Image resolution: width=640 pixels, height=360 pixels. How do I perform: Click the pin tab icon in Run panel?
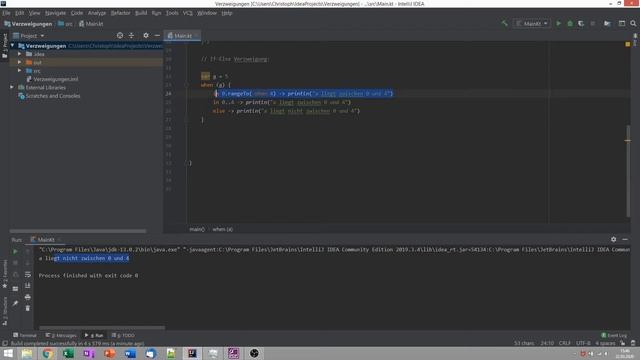pos(15,303)
